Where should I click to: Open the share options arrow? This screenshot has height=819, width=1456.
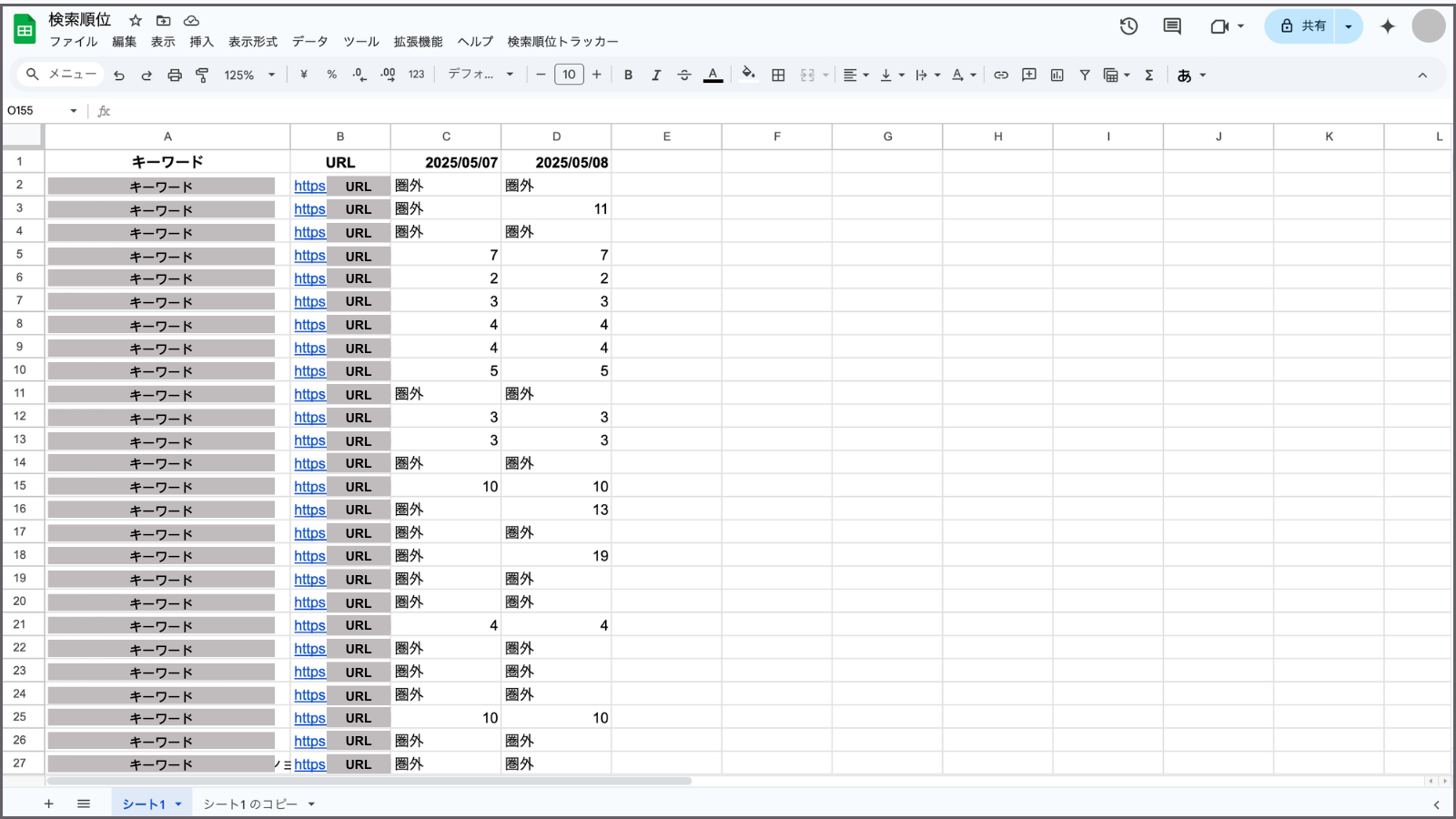click(1349, 26)
